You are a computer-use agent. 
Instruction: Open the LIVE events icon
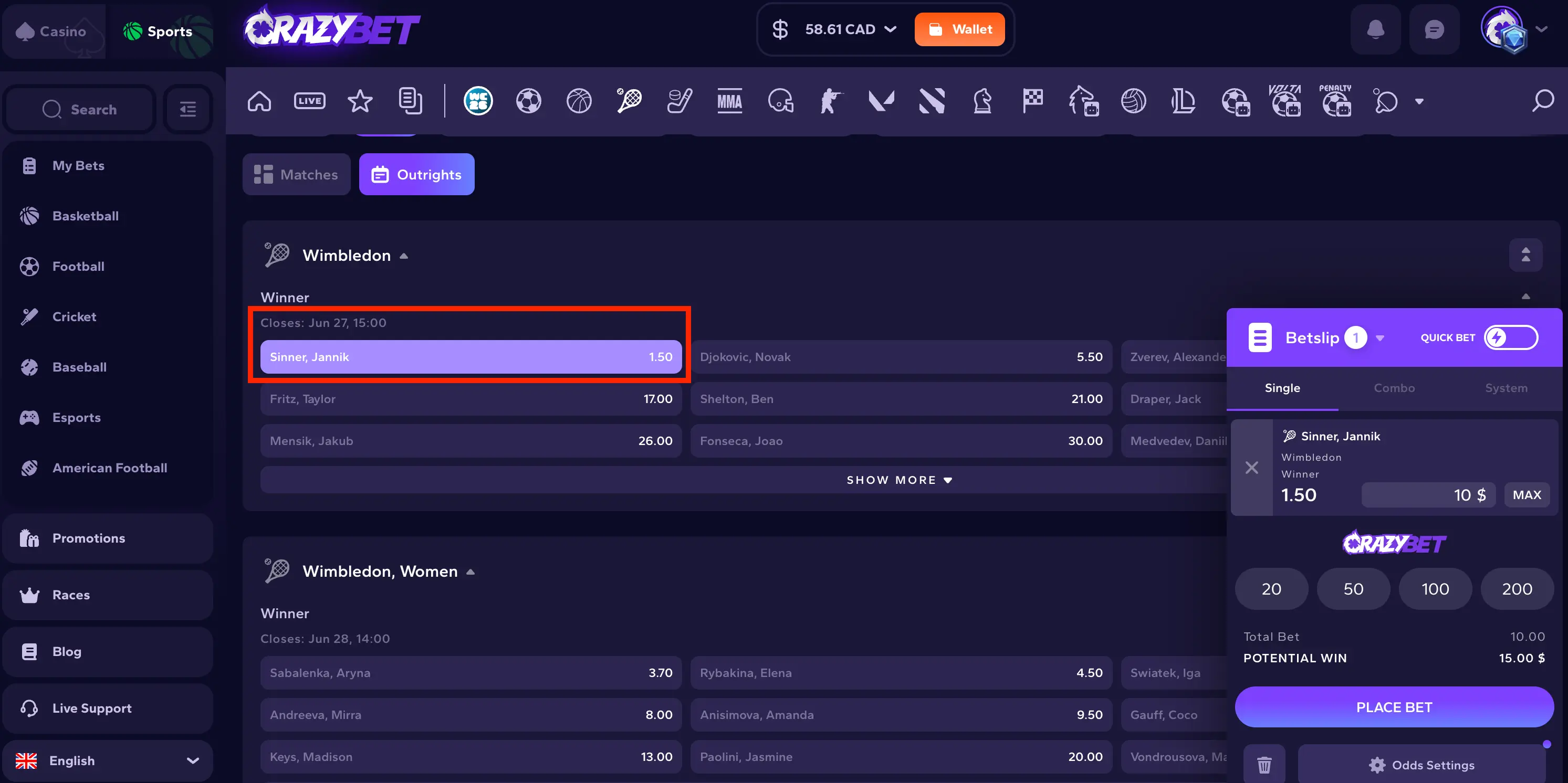click(x=309, y=101)
